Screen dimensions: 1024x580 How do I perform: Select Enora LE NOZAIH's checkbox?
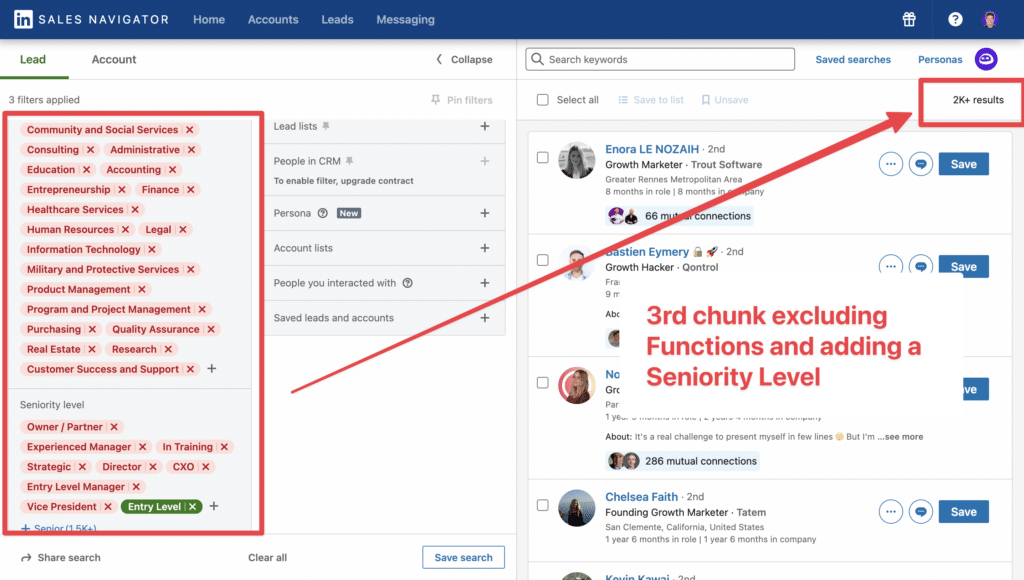pyautogui.click(x=543, y=157)
